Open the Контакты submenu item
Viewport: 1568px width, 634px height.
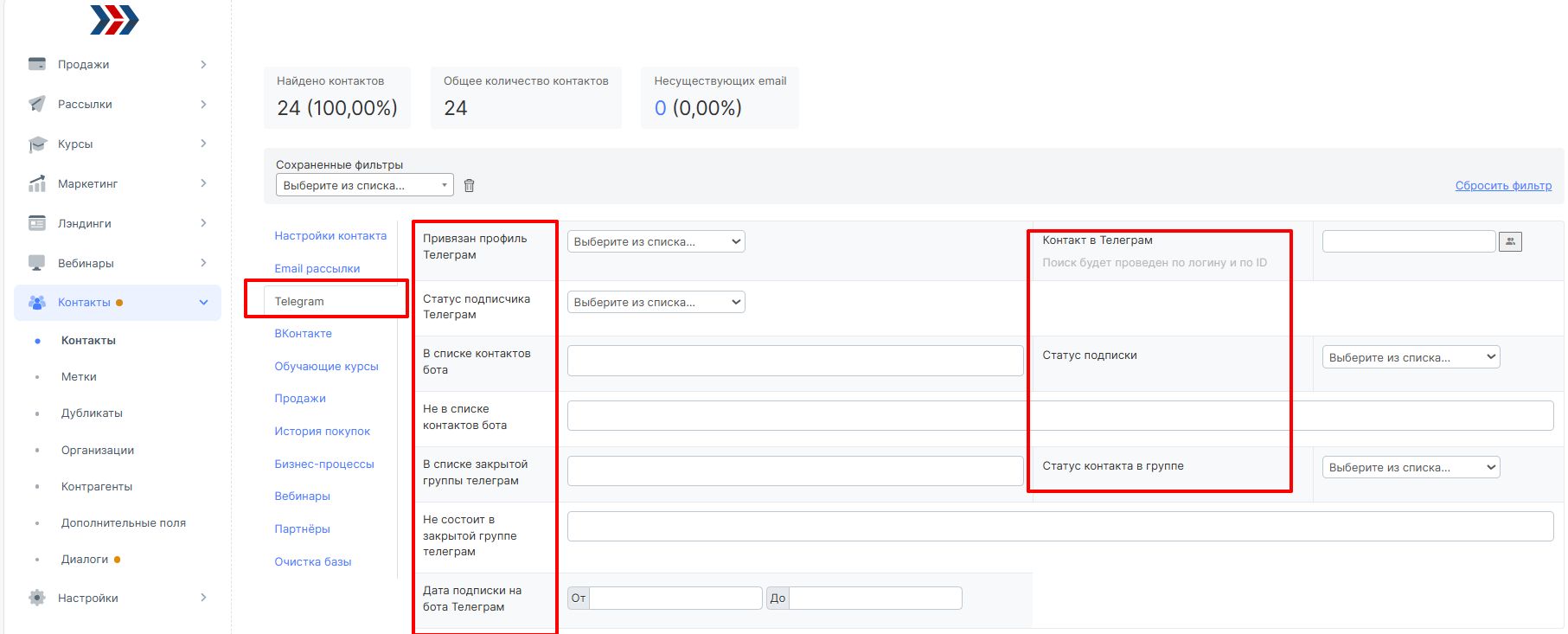click(x=88, y=340)
